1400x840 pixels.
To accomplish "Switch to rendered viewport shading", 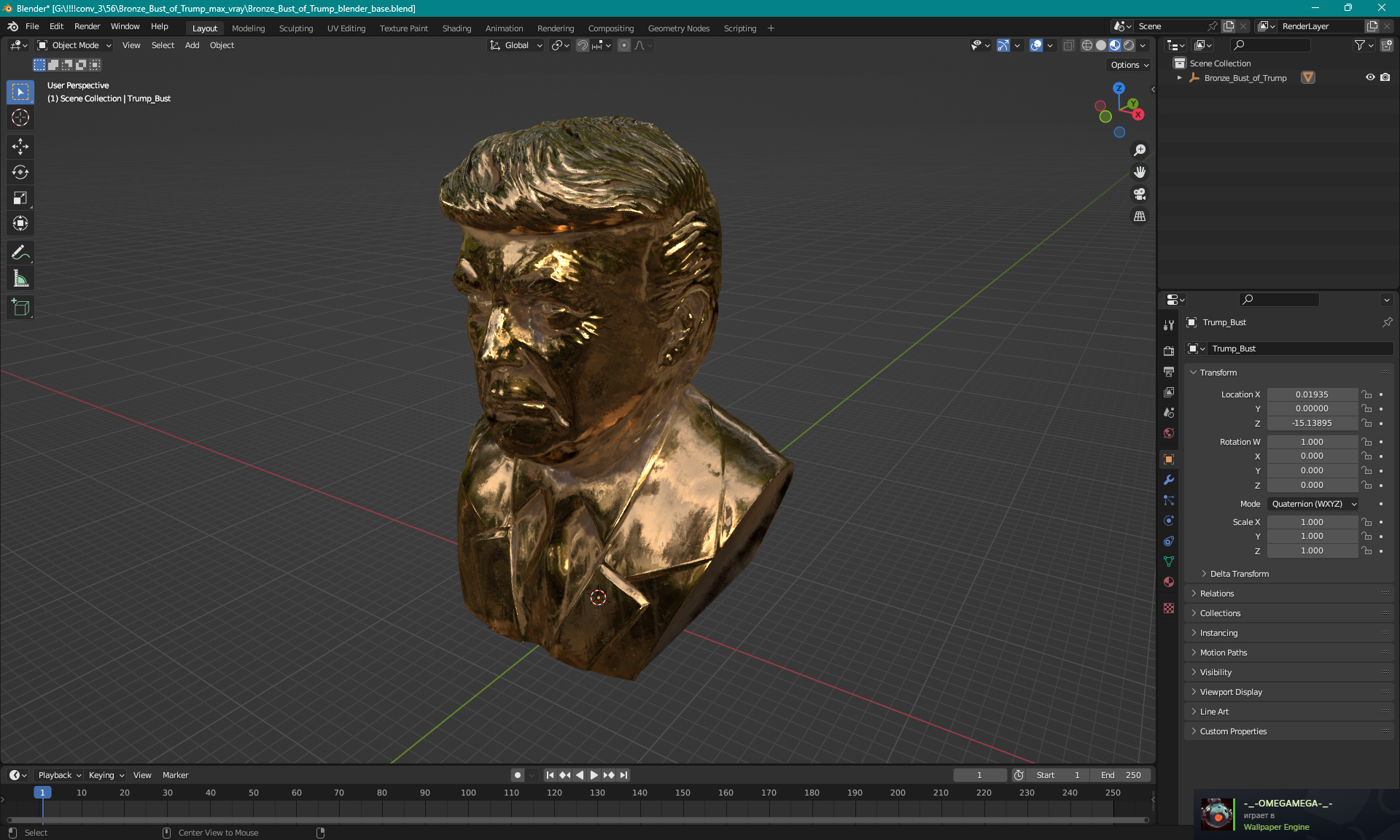I will (x=1129, y=45).
